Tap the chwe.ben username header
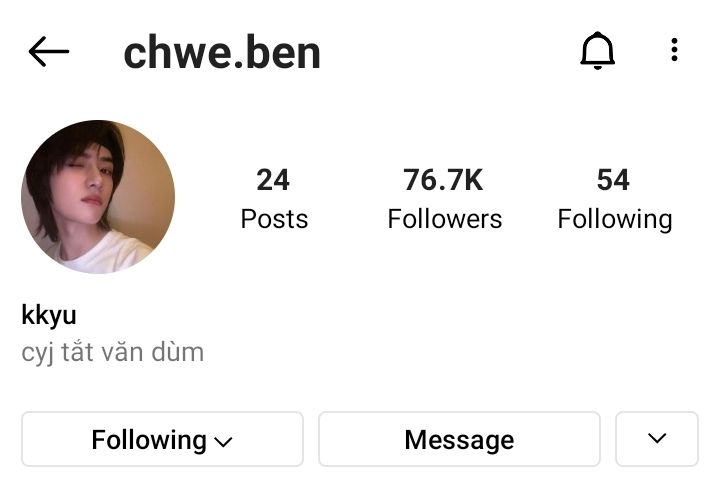720x500 pixels. click(x=222, y=53)
